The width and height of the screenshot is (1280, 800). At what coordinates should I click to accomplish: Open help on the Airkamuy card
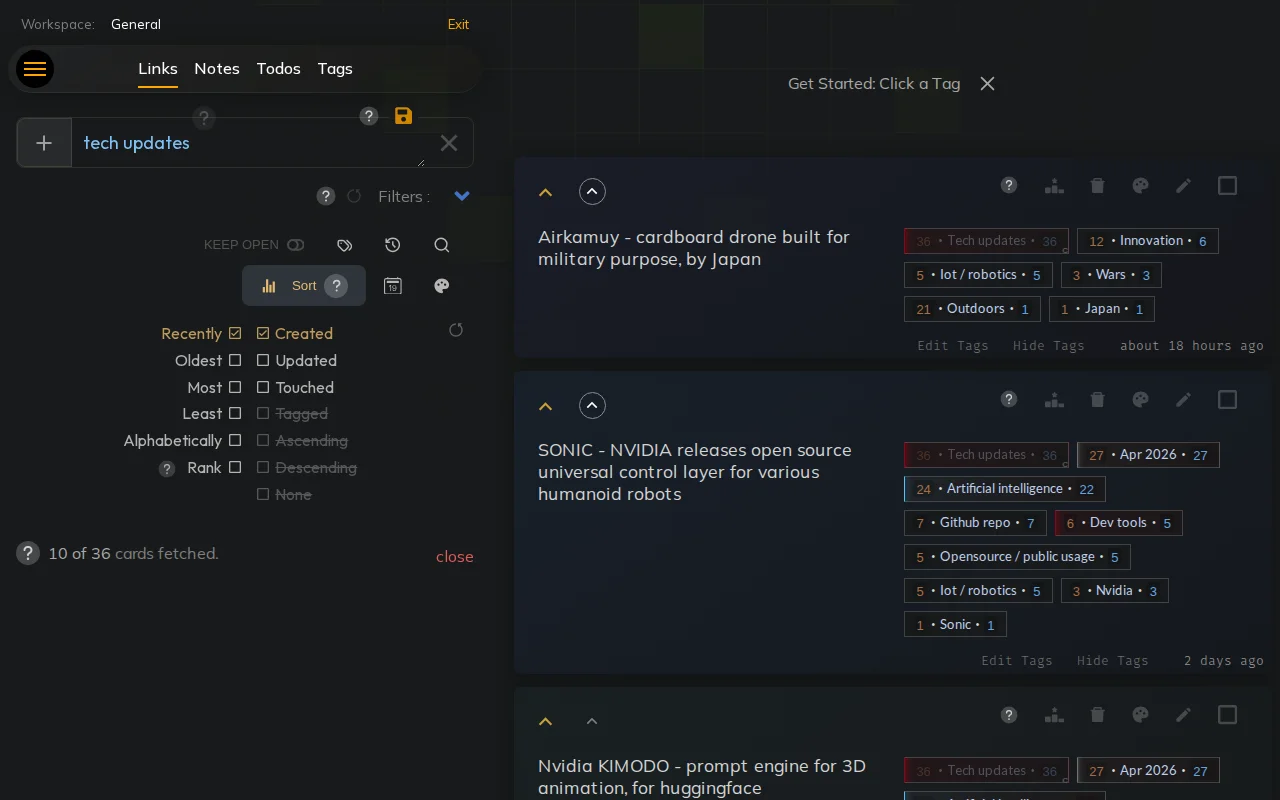[1009, 185]
